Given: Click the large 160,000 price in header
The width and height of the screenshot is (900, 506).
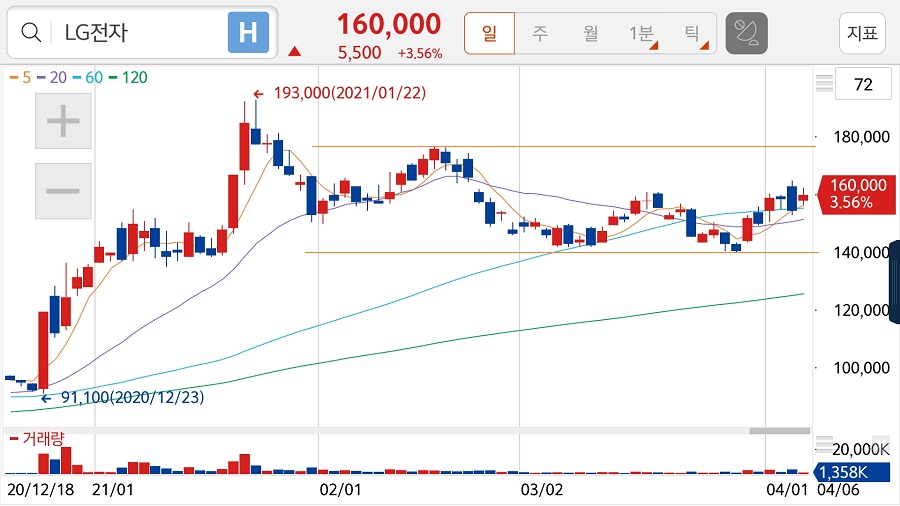Looking at the screenshot, I should (x=389, y=24).
